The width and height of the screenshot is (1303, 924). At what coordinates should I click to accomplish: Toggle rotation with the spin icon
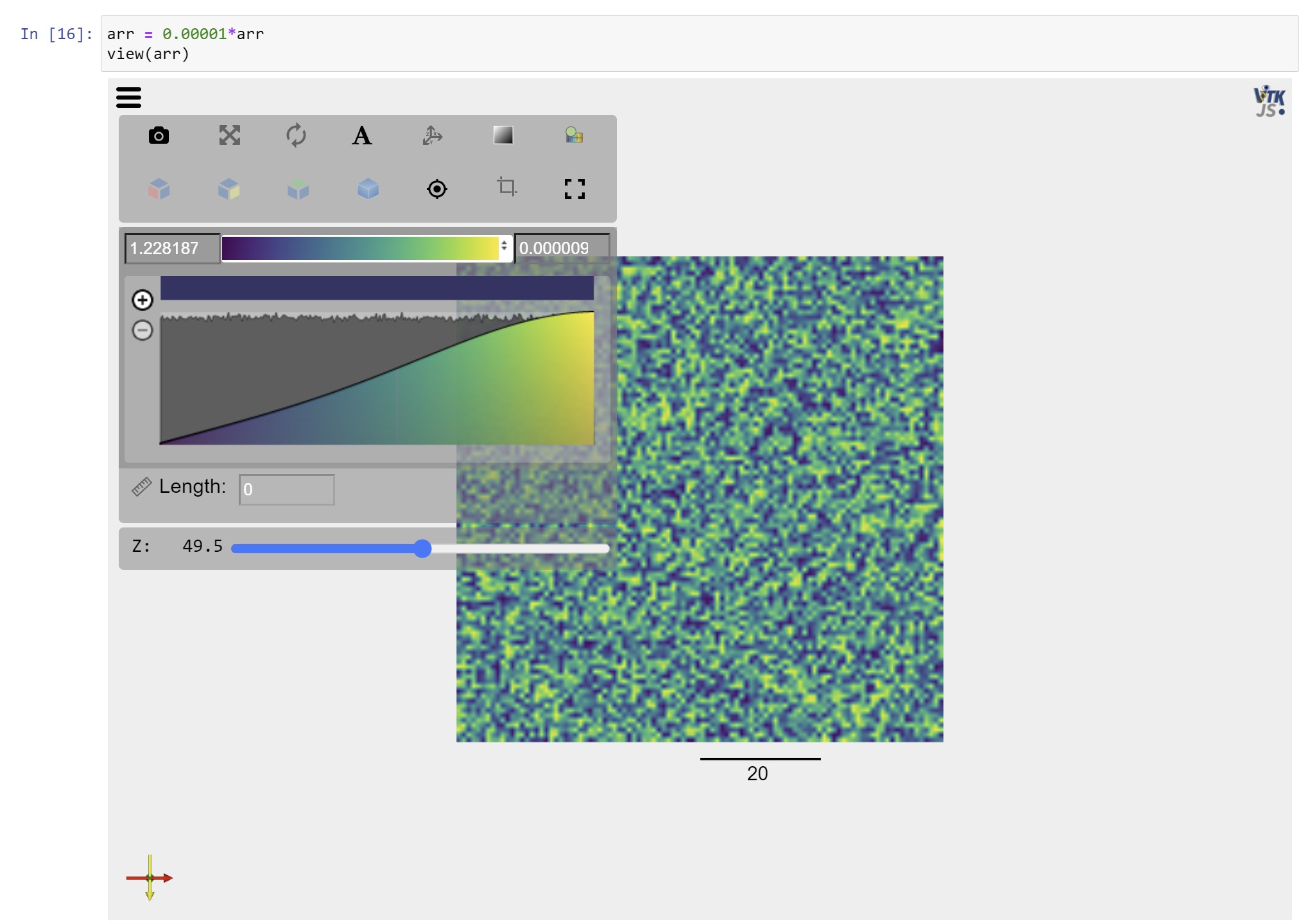(296, 135)
